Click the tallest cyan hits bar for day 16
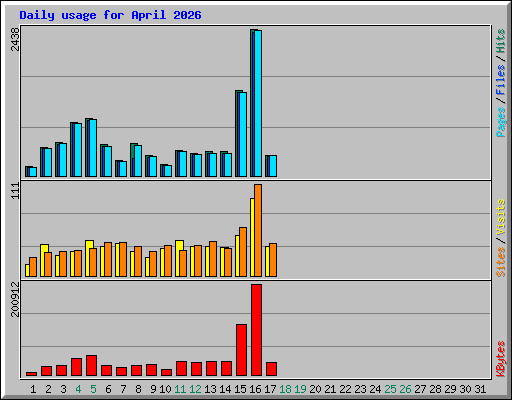Screen dimensions: 512x400 pyautogui.click(x=258, y=103)
